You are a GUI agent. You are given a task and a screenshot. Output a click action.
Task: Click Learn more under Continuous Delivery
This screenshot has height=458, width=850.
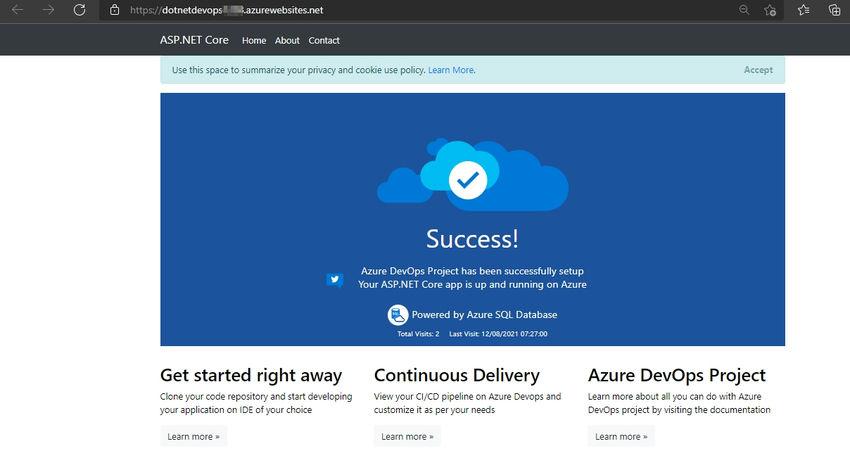point(407,436)
